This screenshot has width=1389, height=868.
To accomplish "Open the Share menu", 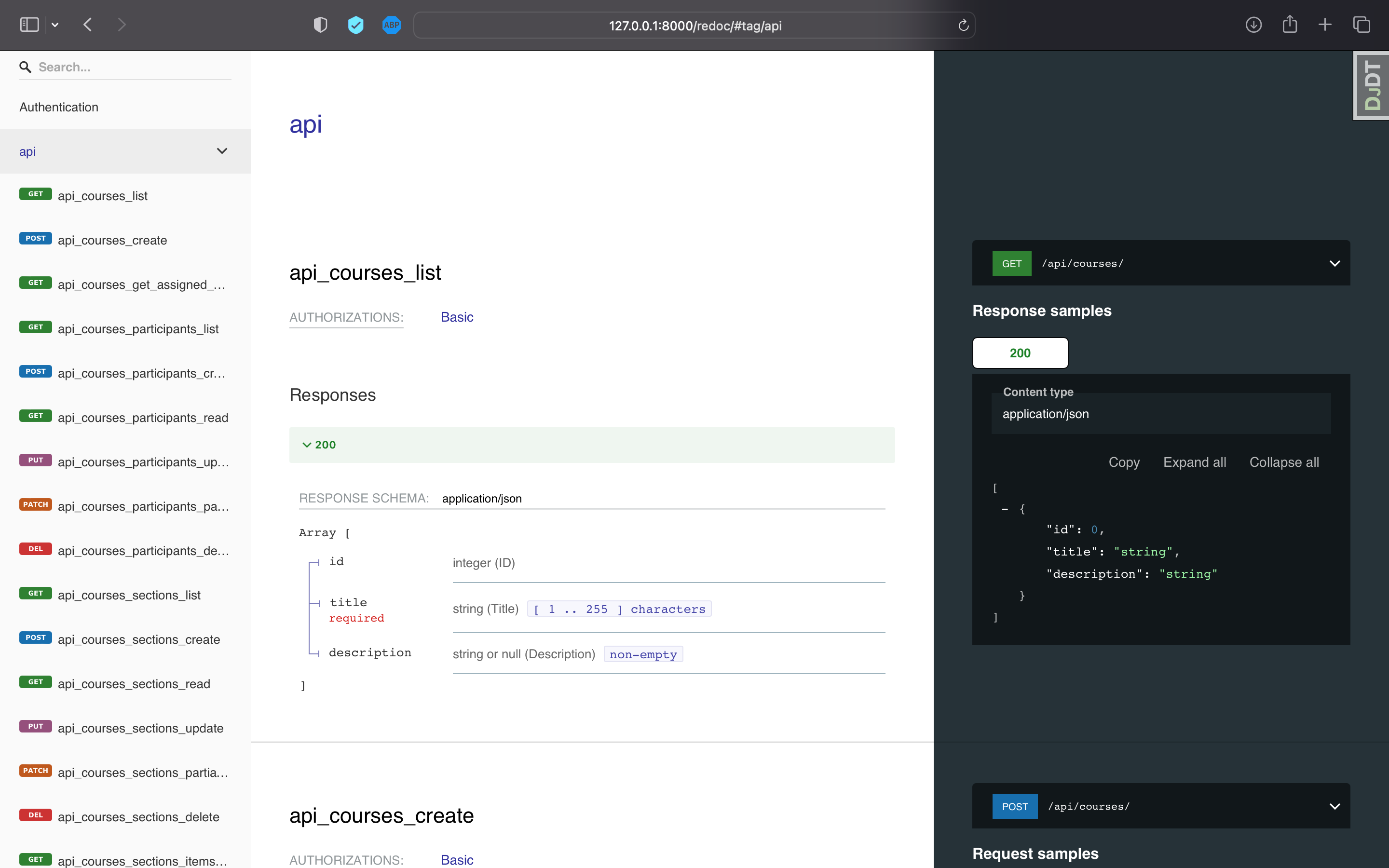I will (x=1290, y=24).
